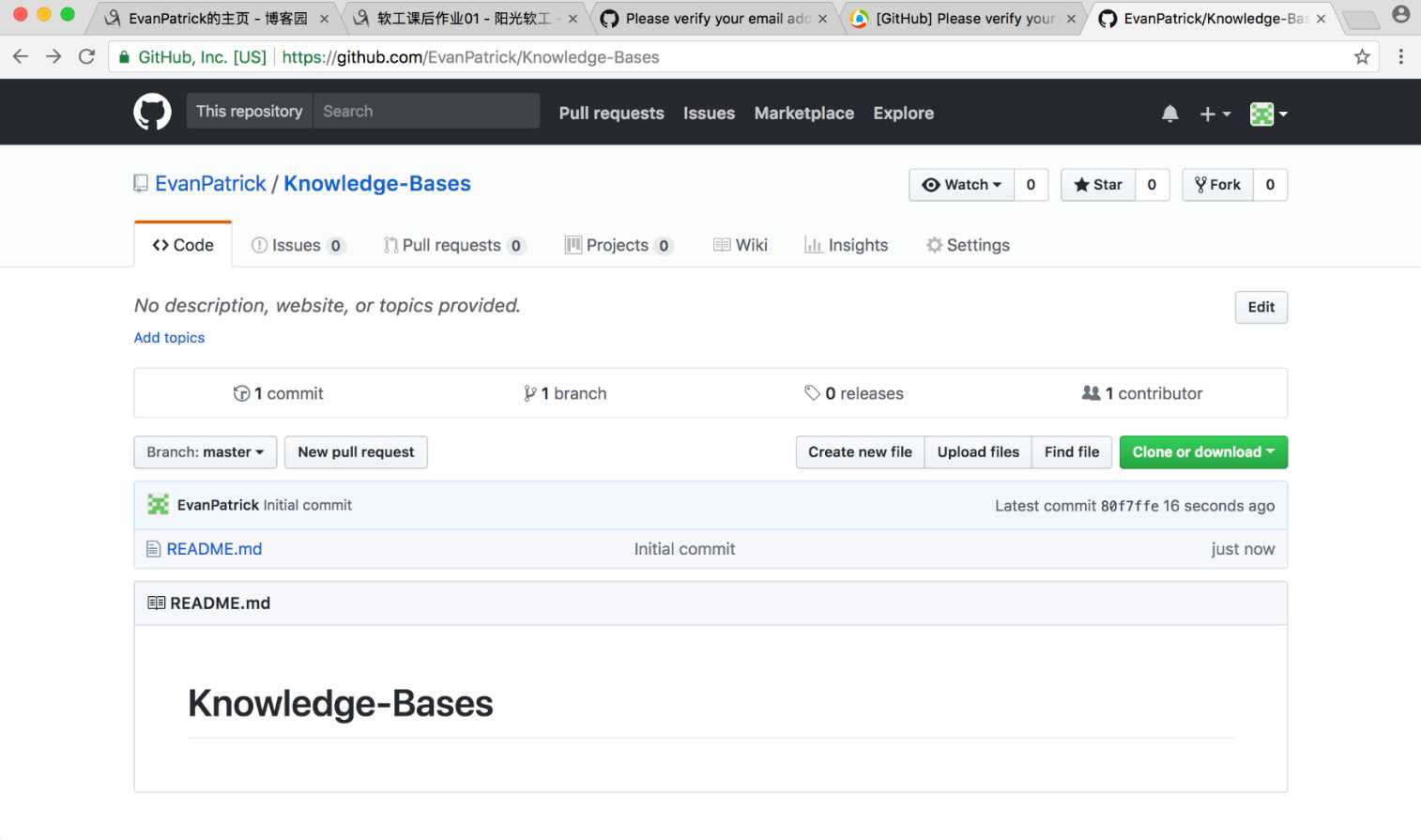1421x840 pixels.
Task: Click README.md row Initial commit message
Action: (684, 549)
